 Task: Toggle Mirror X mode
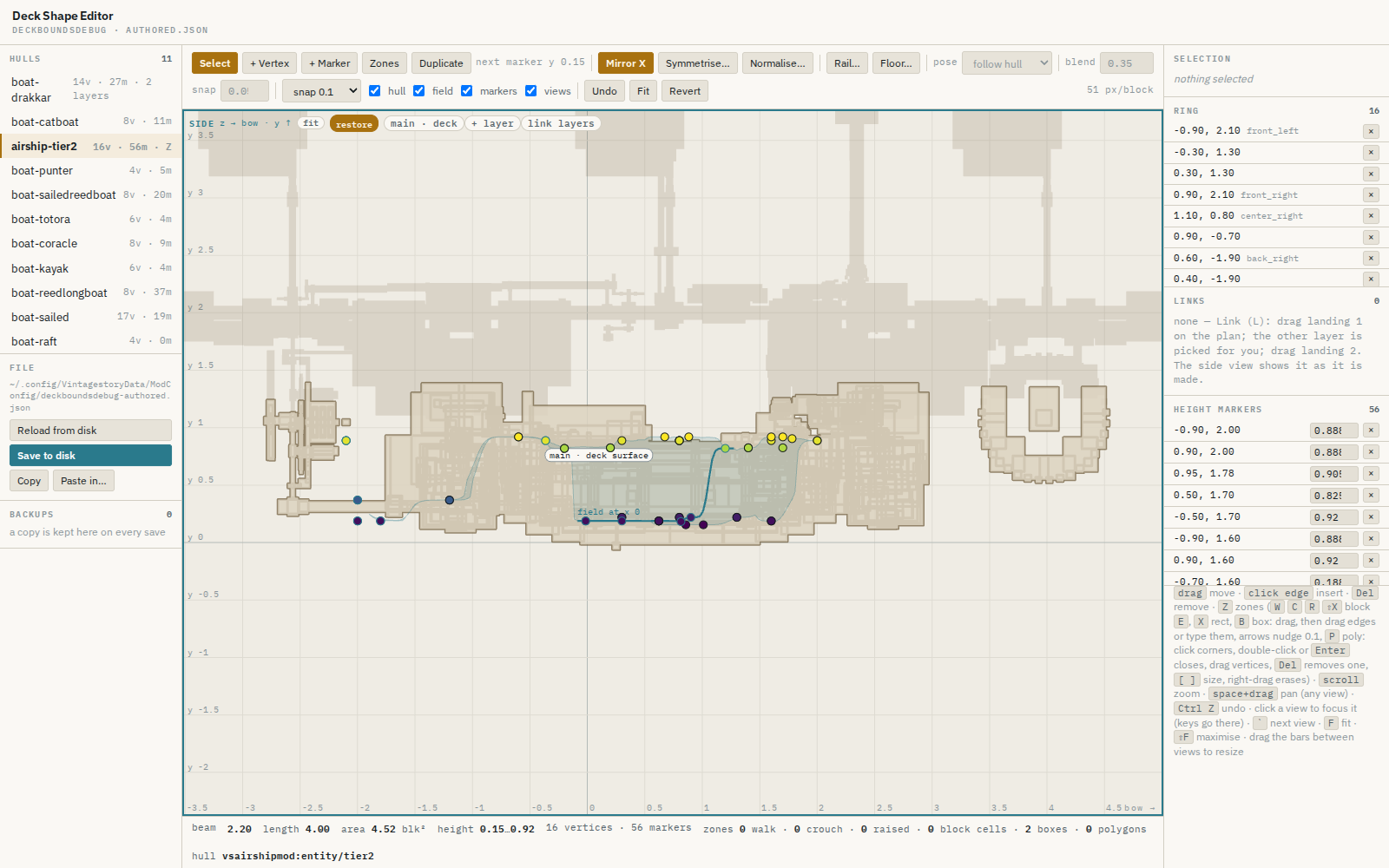point(625,63)
